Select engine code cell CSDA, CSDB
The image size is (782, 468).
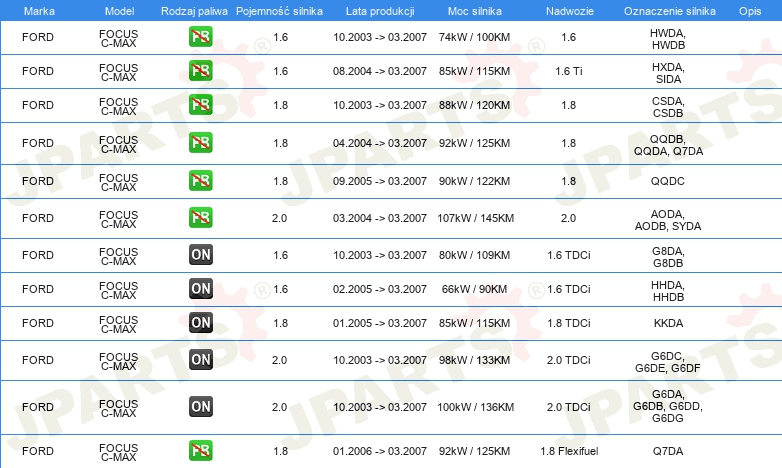(668, 107)
